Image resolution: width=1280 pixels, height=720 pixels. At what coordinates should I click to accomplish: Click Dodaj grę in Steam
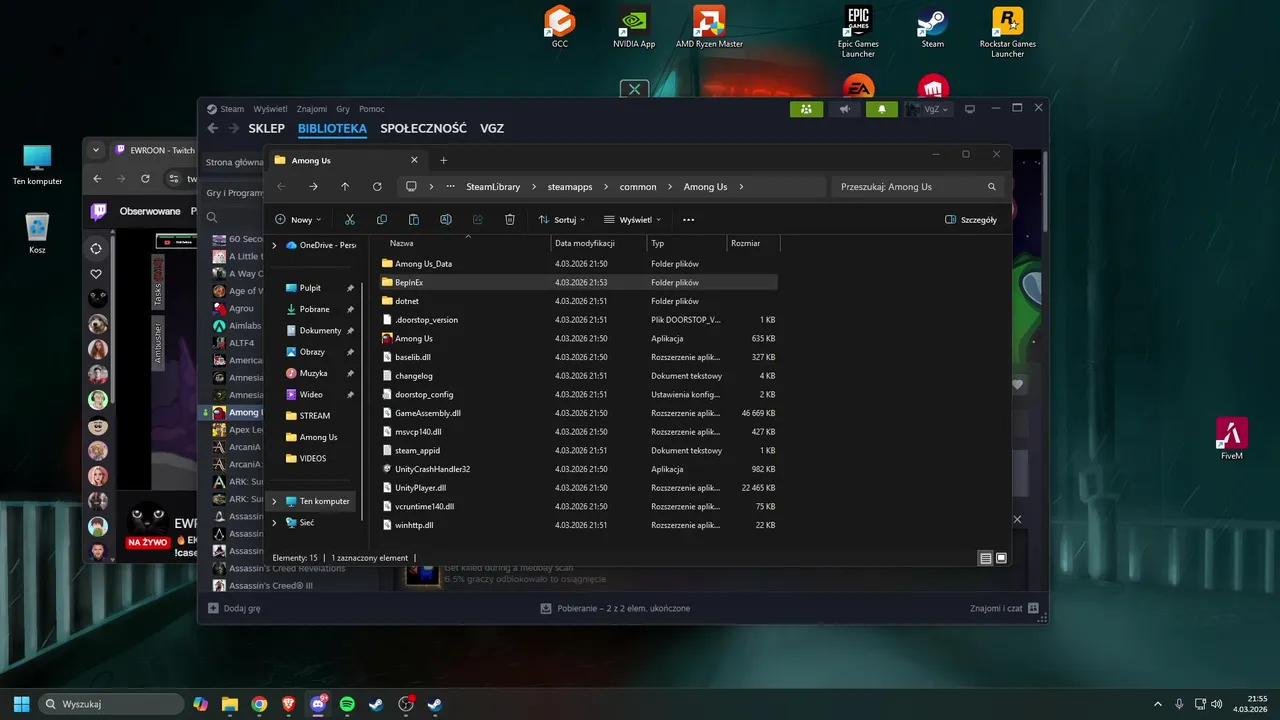coord(235,608)
